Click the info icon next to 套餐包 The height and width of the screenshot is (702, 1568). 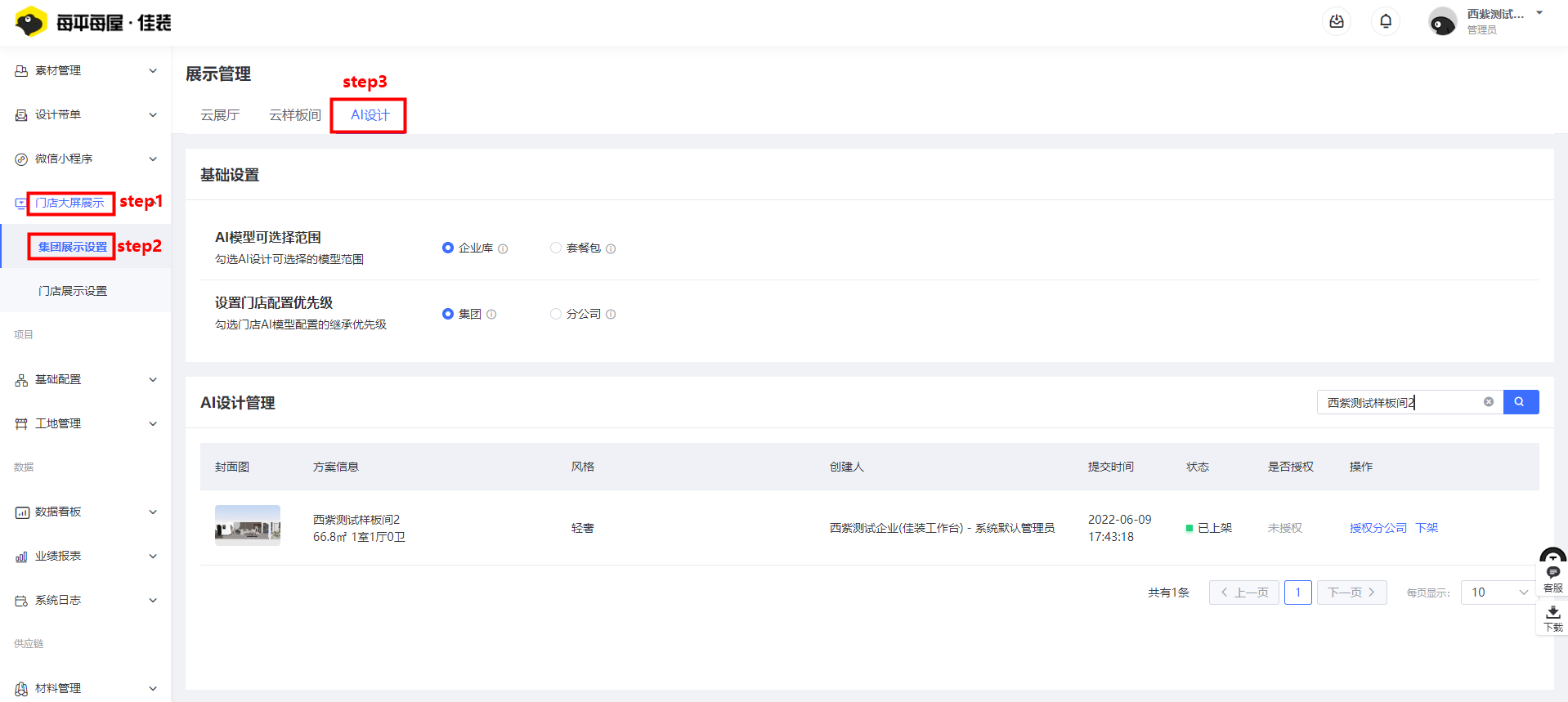tap(611, 248)
